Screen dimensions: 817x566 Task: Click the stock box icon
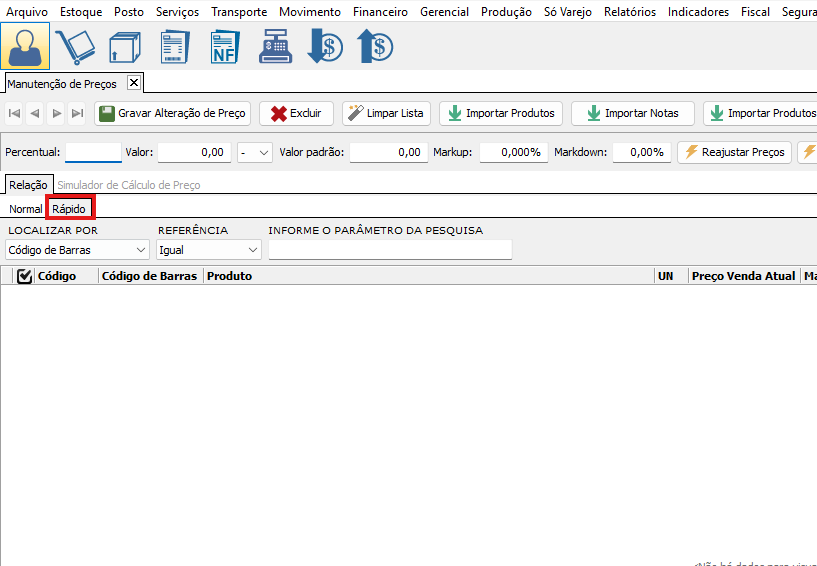click(x=125, y=46)
